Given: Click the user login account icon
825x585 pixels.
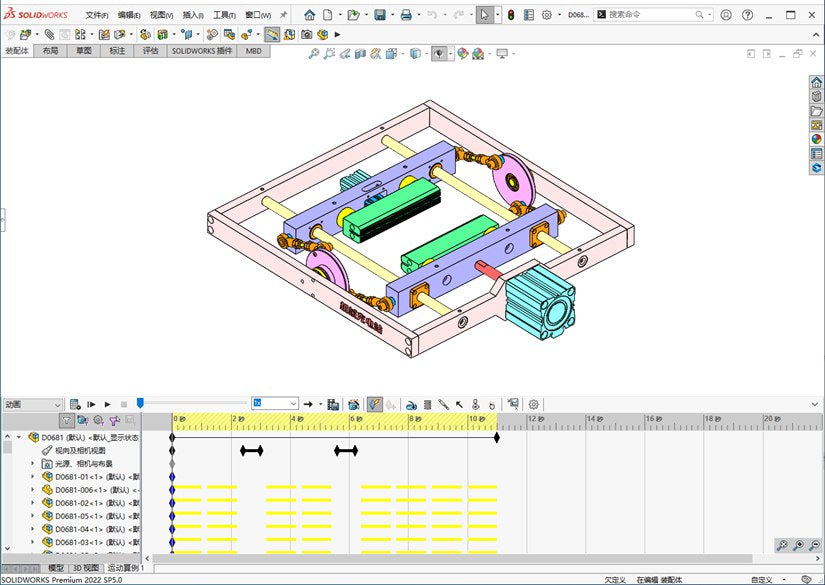Looking at the screenshot, I should pos(726,15).
